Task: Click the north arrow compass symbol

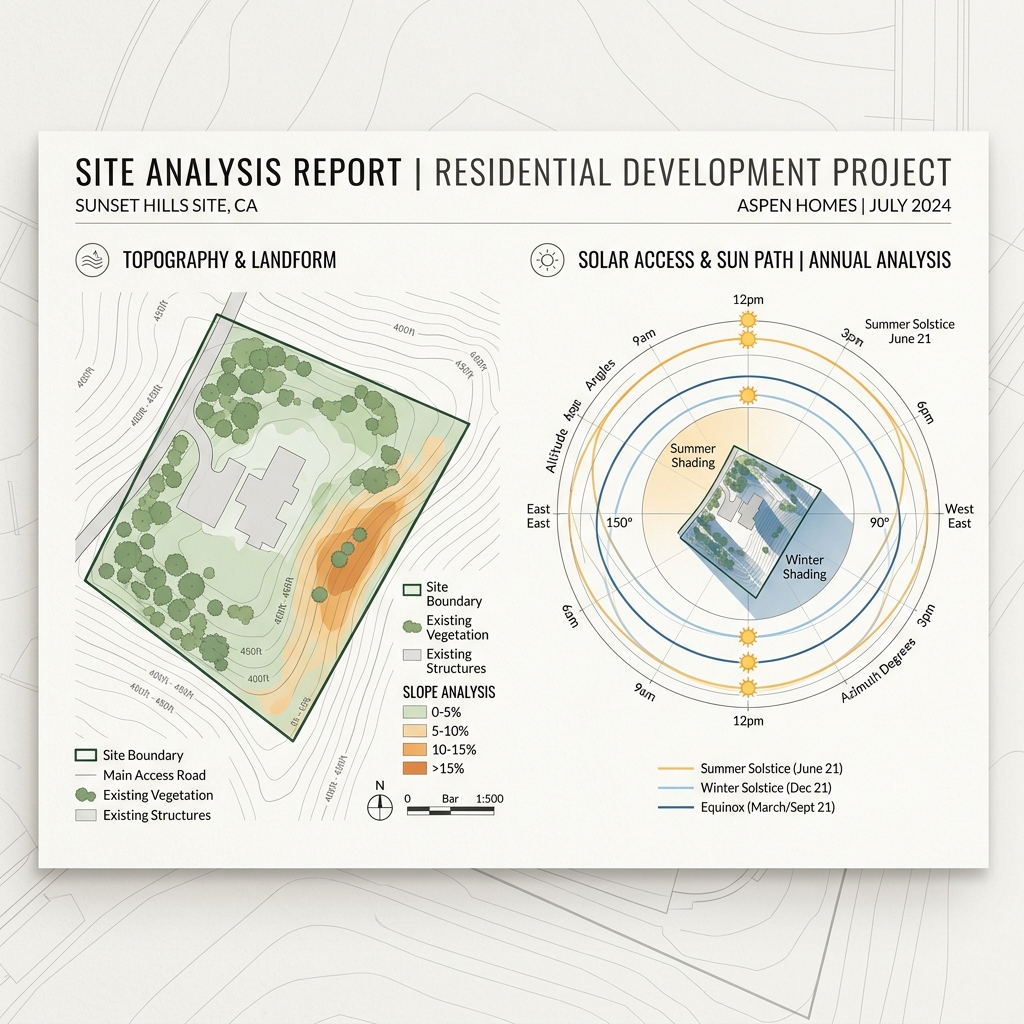Action: click(x=379, y=807)
